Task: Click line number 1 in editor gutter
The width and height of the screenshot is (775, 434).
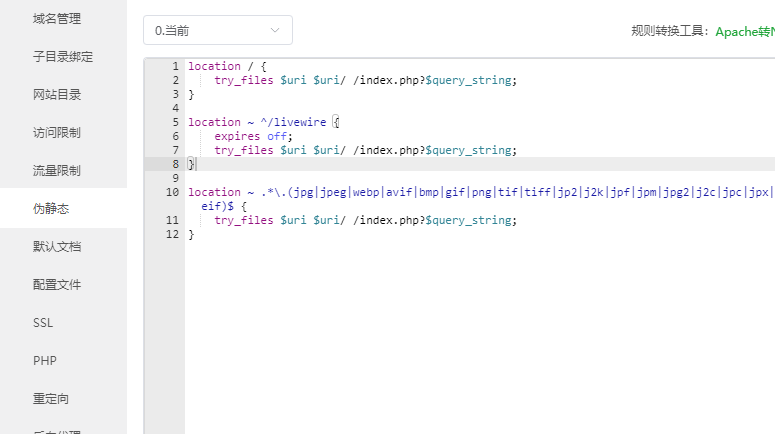Action: coord(175,66)
